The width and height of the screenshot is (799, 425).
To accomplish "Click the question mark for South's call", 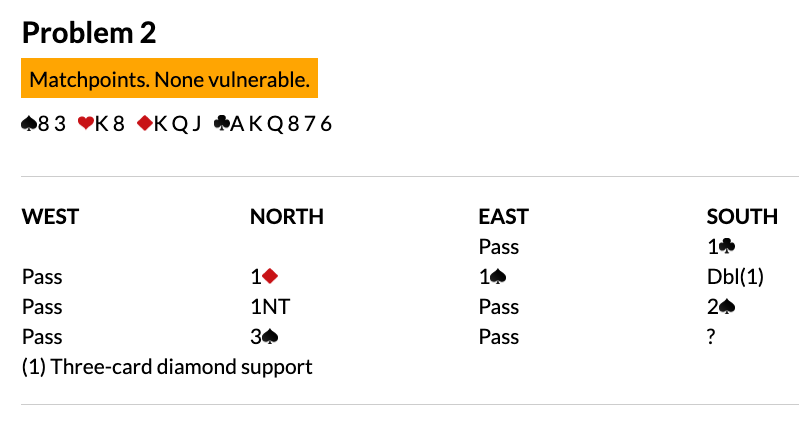I will 711,336.
